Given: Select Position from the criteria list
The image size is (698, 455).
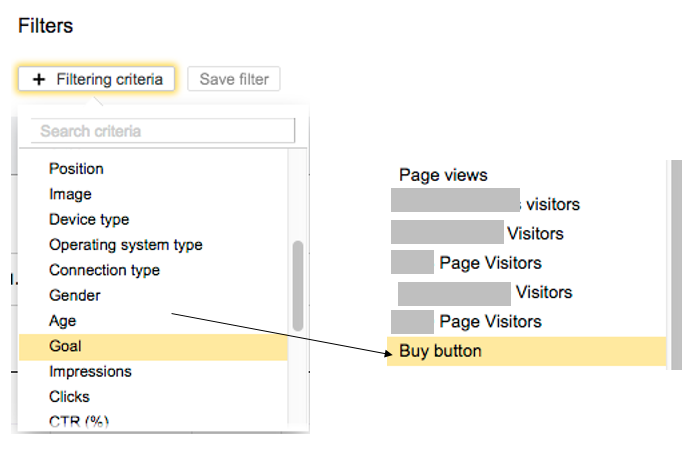Looking at the screenshot, I should click(76, 169).
